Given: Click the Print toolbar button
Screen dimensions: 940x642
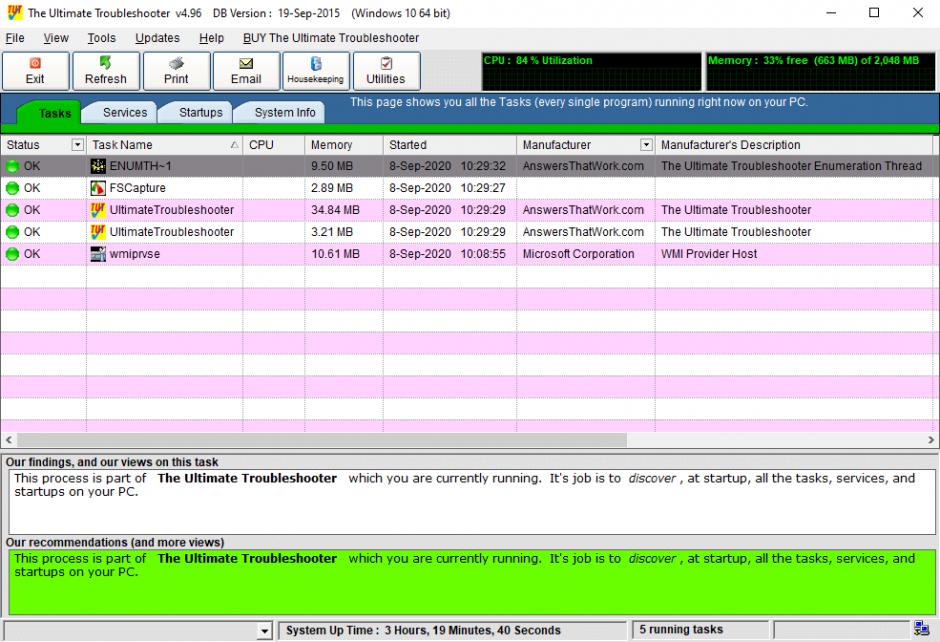Looking at the screenshot, I should pos(176,71).
